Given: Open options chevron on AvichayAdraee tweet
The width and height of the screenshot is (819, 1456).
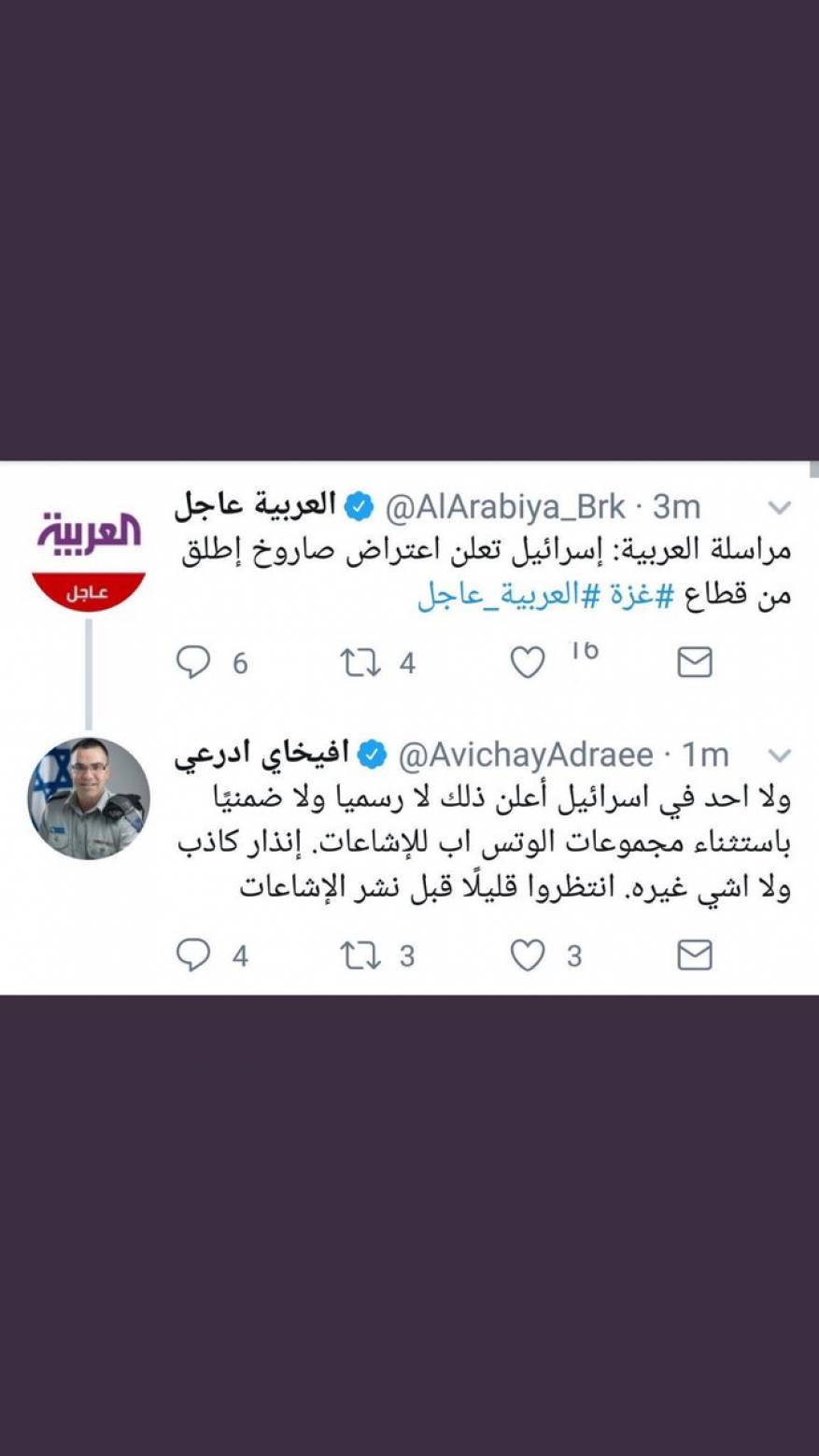Looking at the screenshot, I should point(779,755).
